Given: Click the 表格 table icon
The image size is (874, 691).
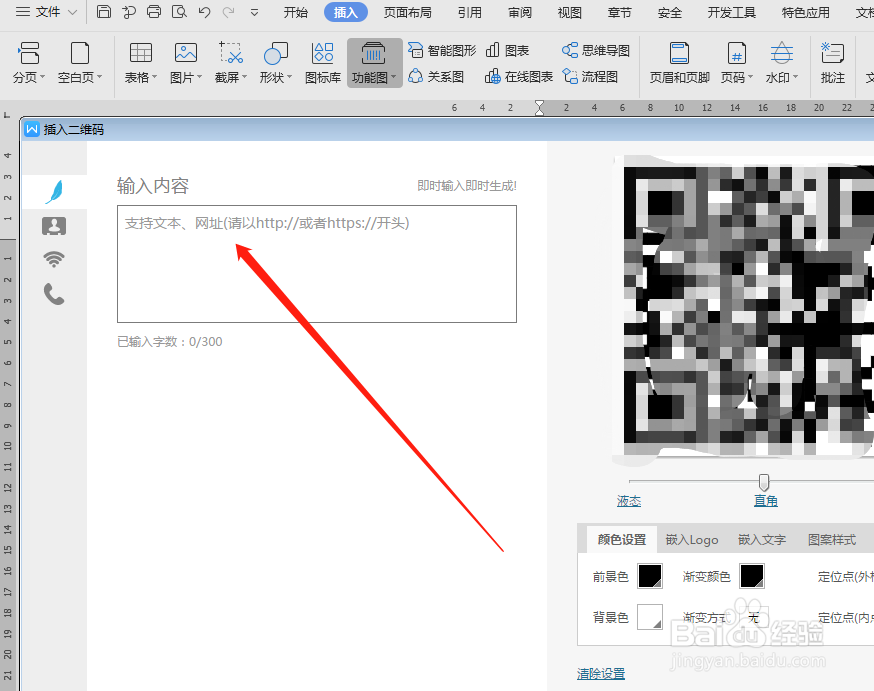Looking at the screenshot, I should [140, 53].
